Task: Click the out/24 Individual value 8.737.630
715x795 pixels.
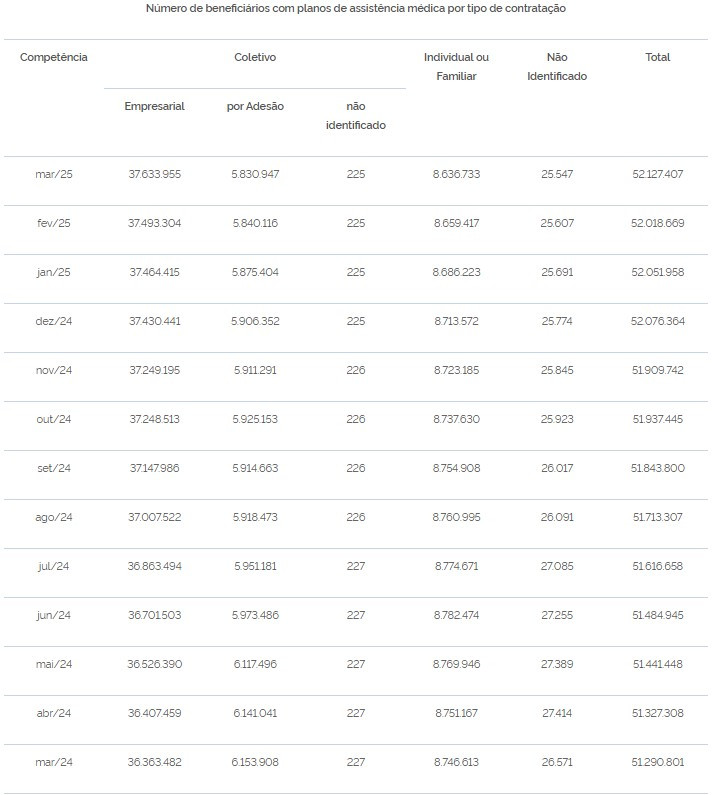Action: [456, 419]
